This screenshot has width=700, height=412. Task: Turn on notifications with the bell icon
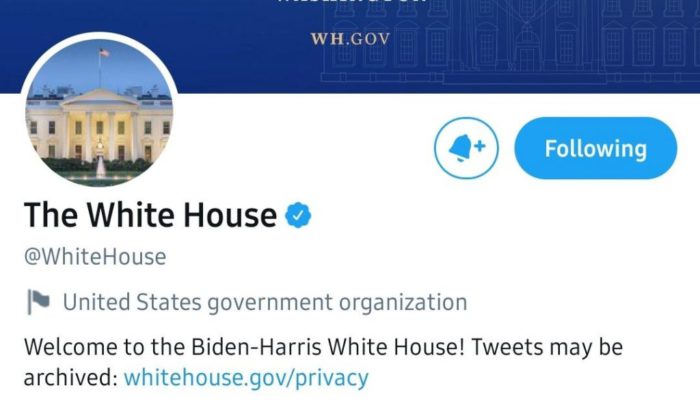pos(467,149)
